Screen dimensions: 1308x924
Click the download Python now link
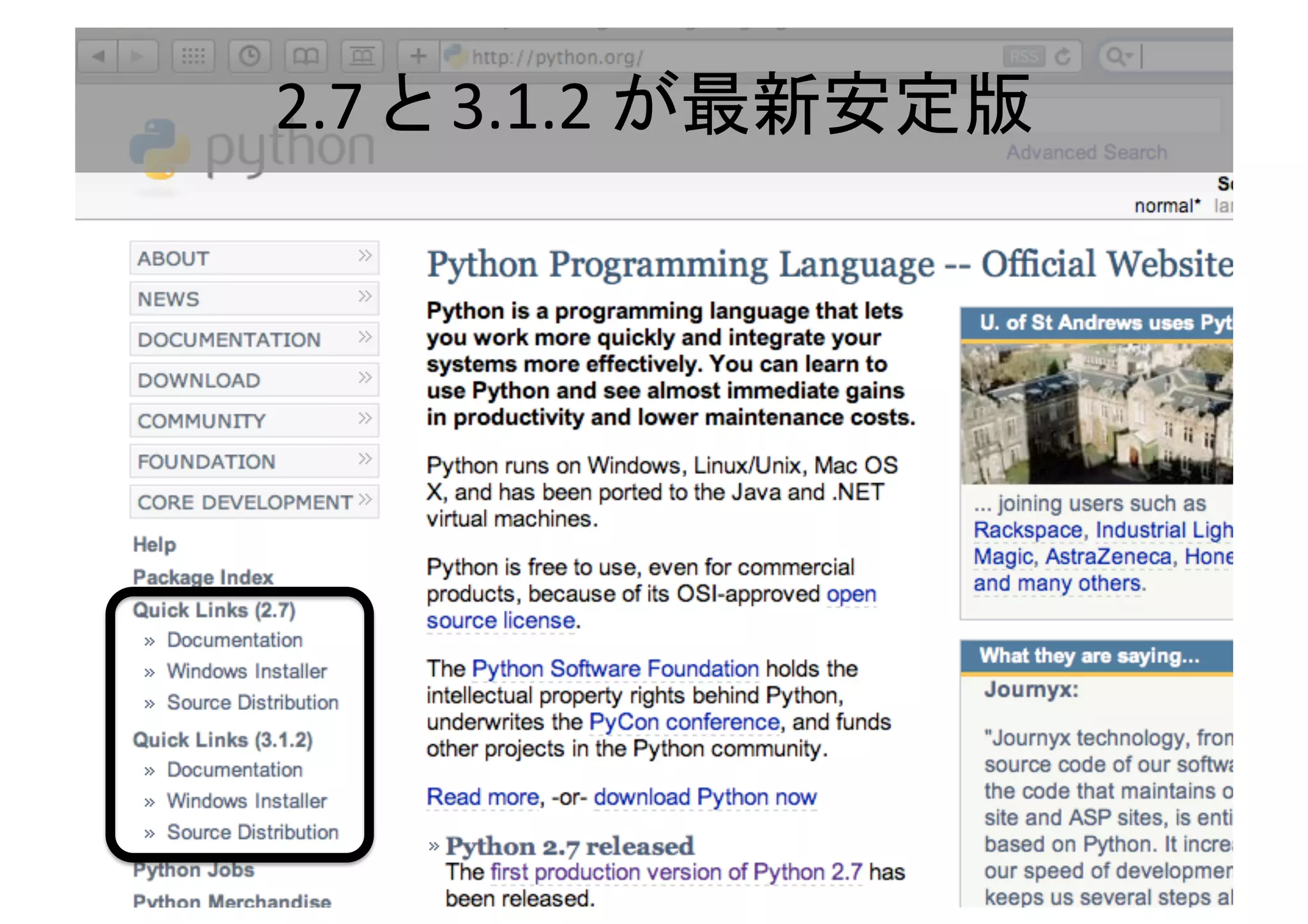tap(704, 797)
